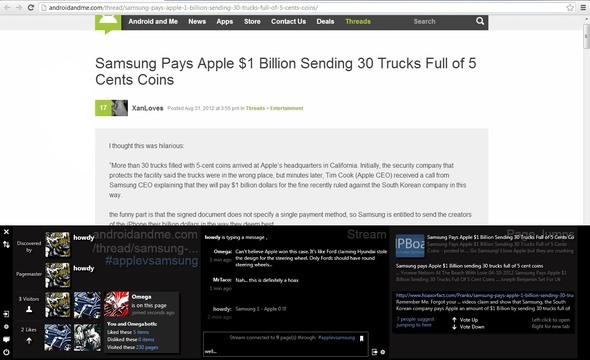Click the sidebar power icon
Image resolution: width=590 pixels, height=360 pixels.
click(6, 352)
